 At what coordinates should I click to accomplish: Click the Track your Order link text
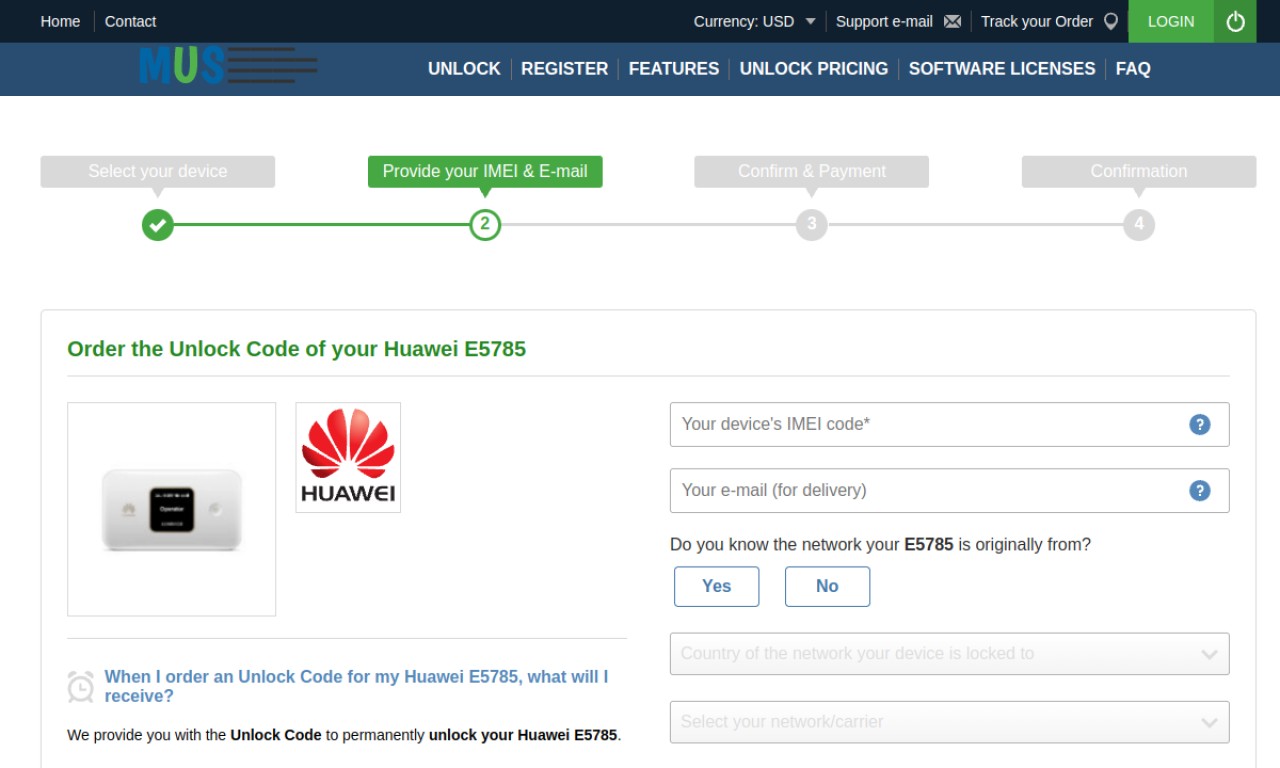[1037, 21]
